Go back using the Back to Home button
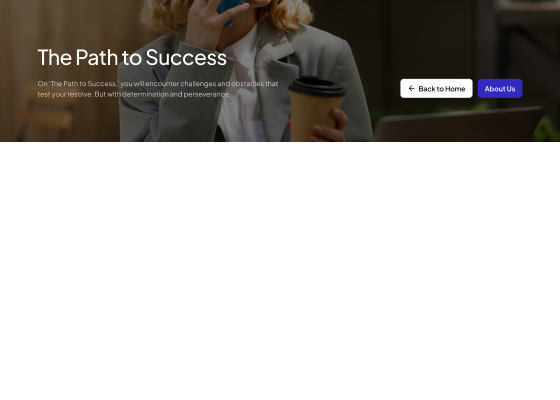This screenshot has width=560, height=400. [436, 89]
